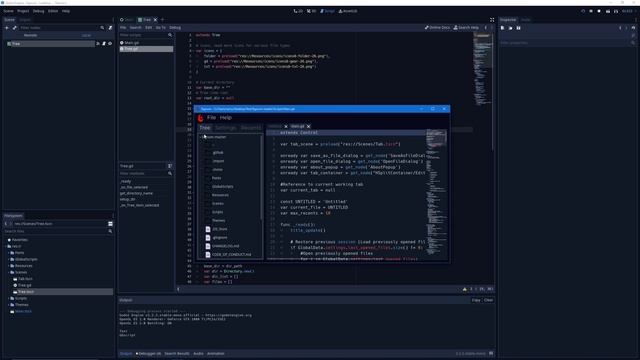
Task: Open the AssetLib workspace
Action: point(348,11)
